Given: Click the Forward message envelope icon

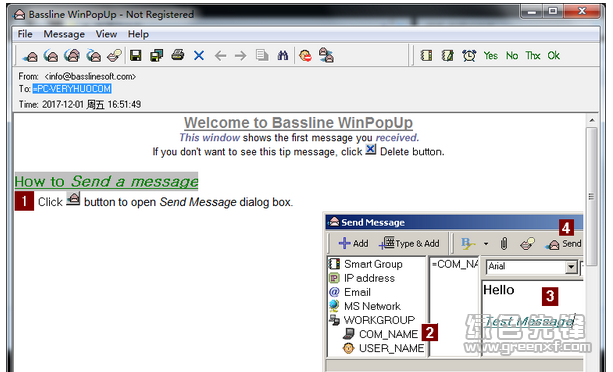Looking at the screenshot, I should tap(93, 56).
